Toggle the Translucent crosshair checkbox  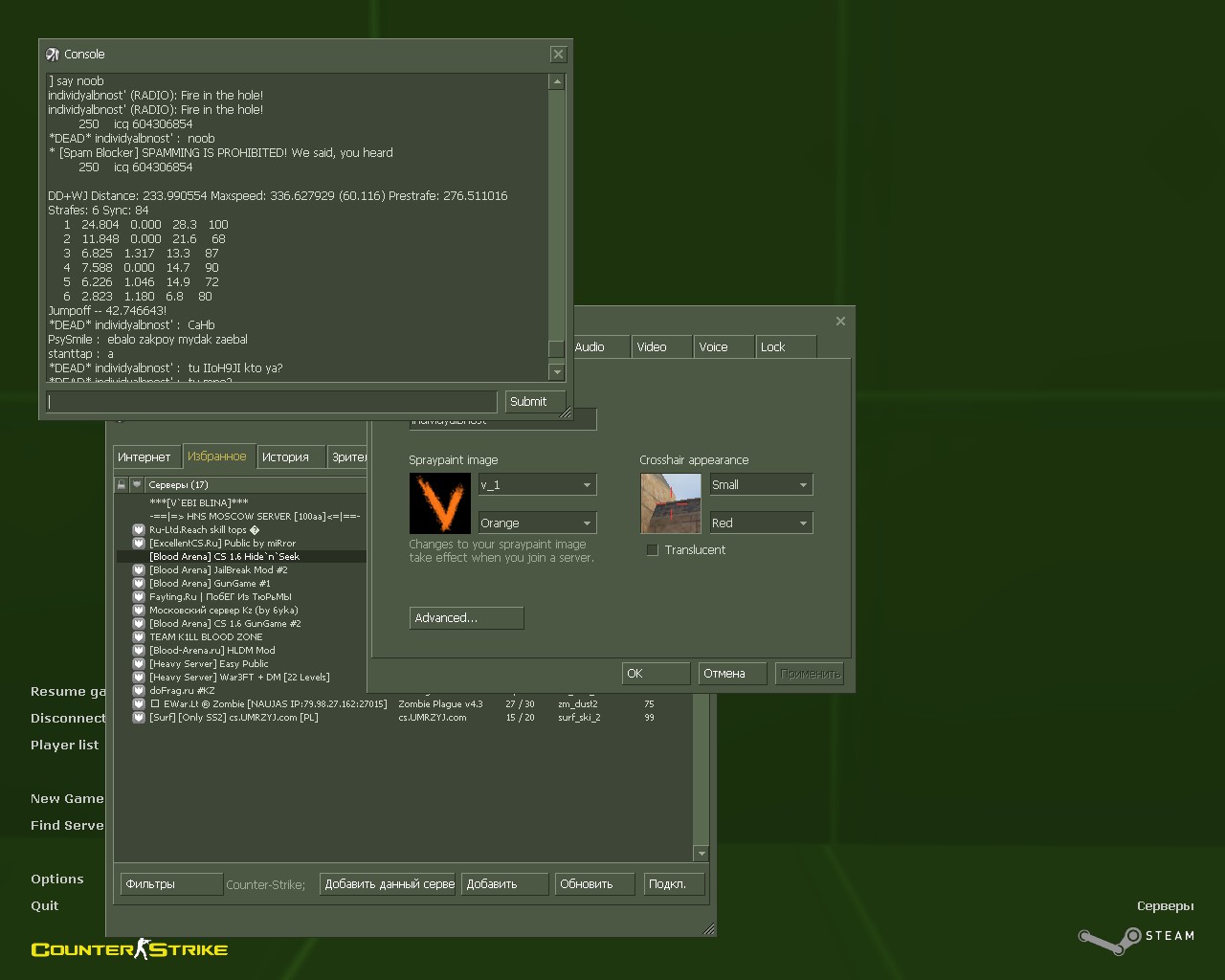point(653,550)
